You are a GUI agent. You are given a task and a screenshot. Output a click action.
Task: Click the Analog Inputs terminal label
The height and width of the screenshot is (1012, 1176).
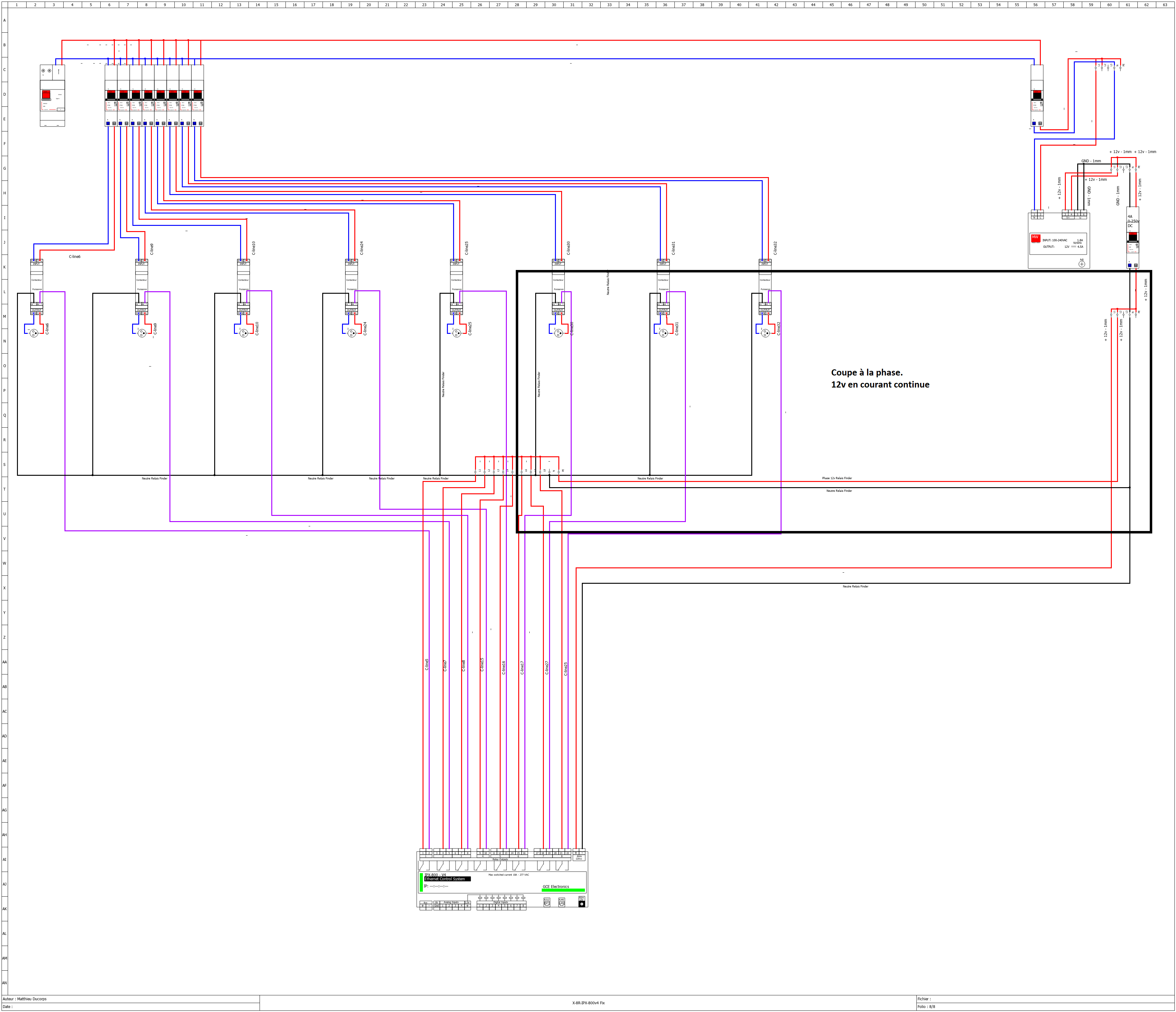point(451,902)
